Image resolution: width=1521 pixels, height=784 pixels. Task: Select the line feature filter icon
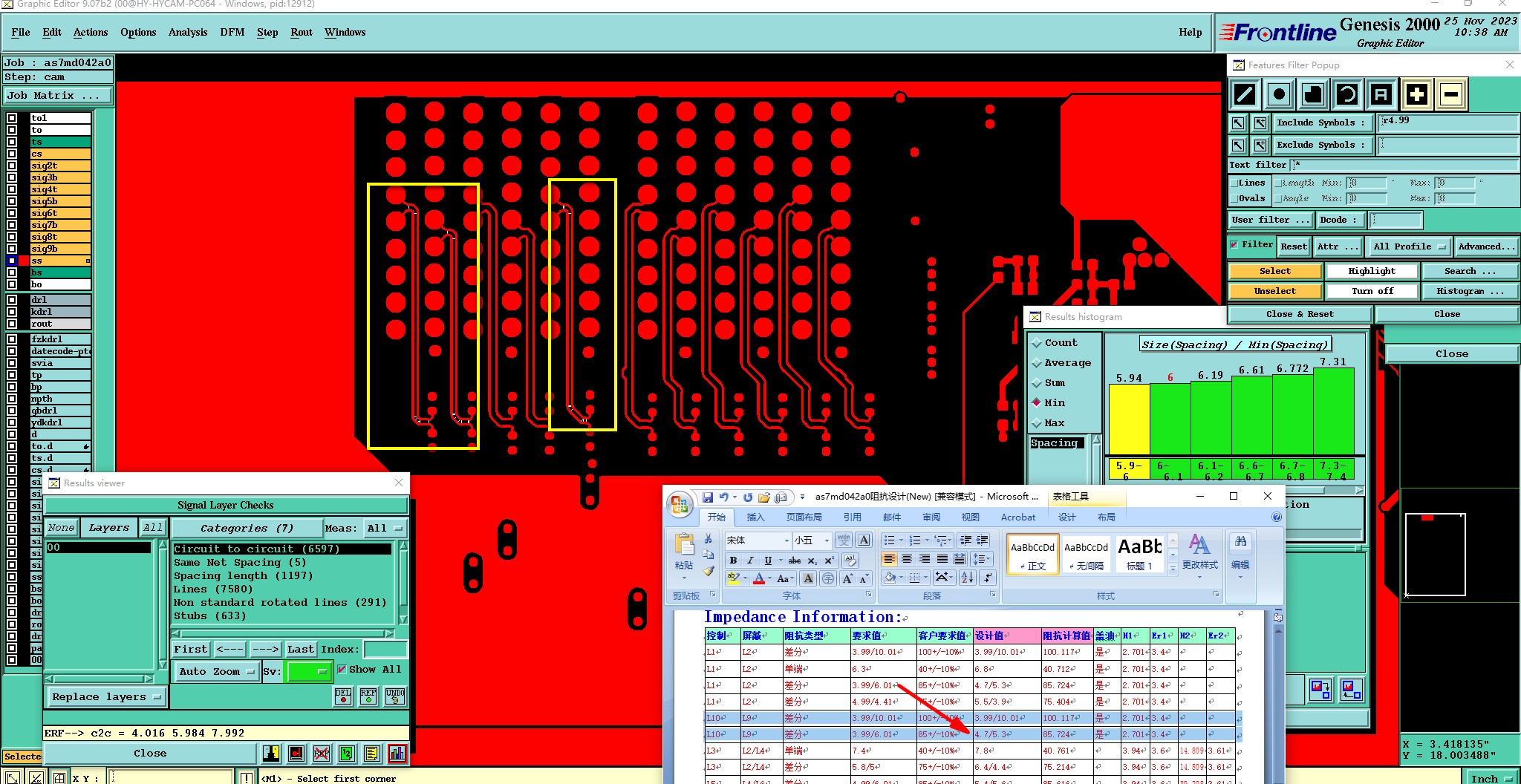[1245, 94]
